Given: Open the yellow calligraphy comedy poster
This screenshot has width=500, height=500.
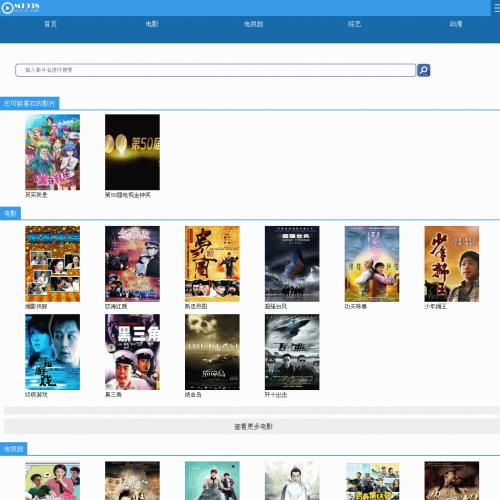Looking at the screenshot, I should point(212,264).
